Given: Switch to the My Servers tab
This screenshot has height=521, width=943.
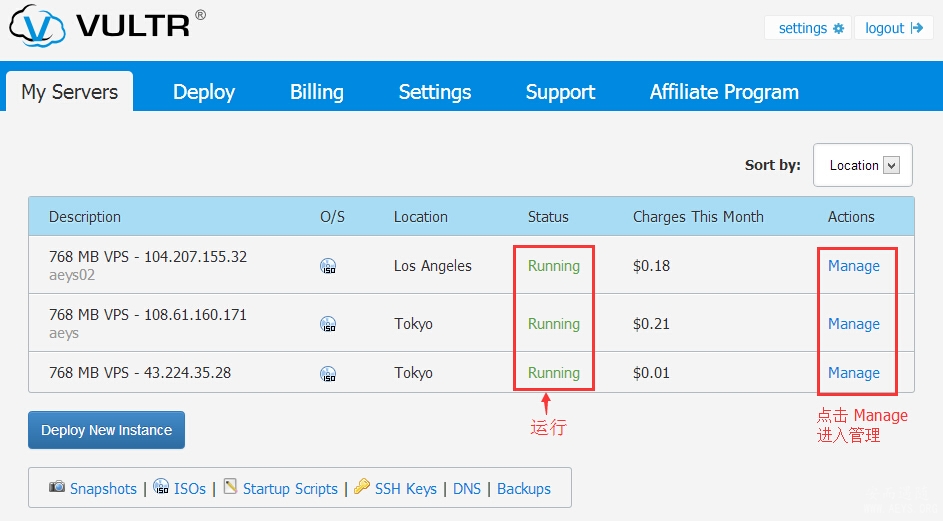Looking at the screenshot, I should pyautogui.click(x=70, y=91).
